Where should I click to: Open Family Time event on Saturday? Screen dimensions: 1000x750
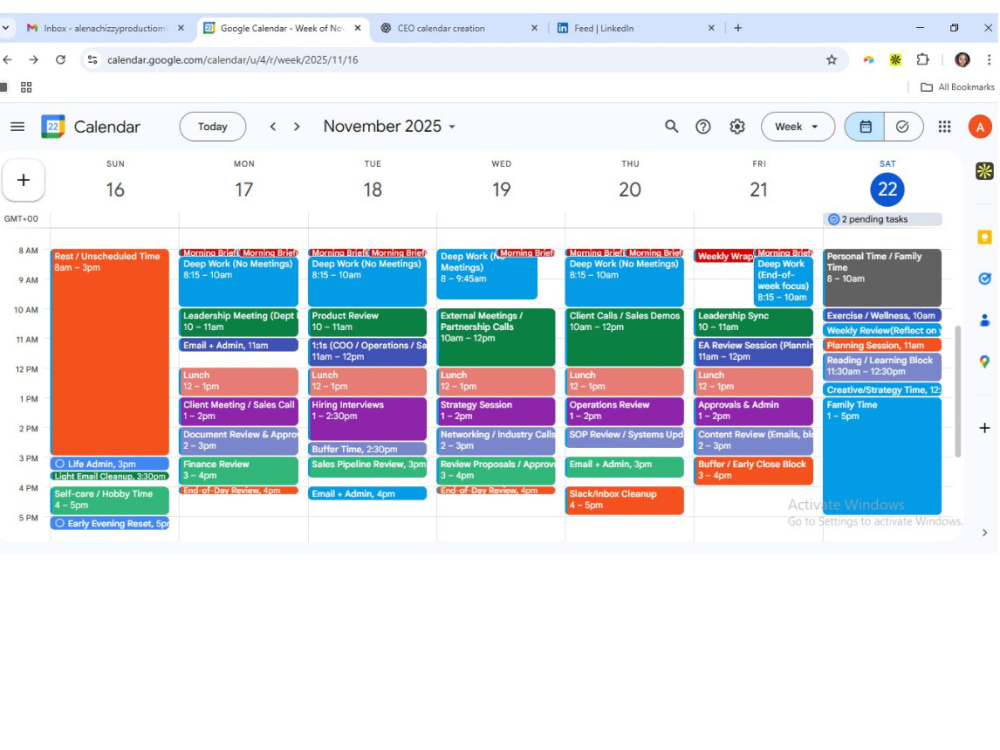(x=882, y=456)
